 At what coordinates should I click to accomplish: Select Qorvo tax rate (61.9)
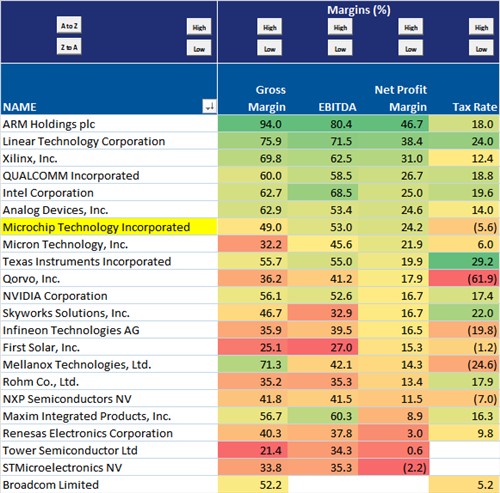point(464,279)
